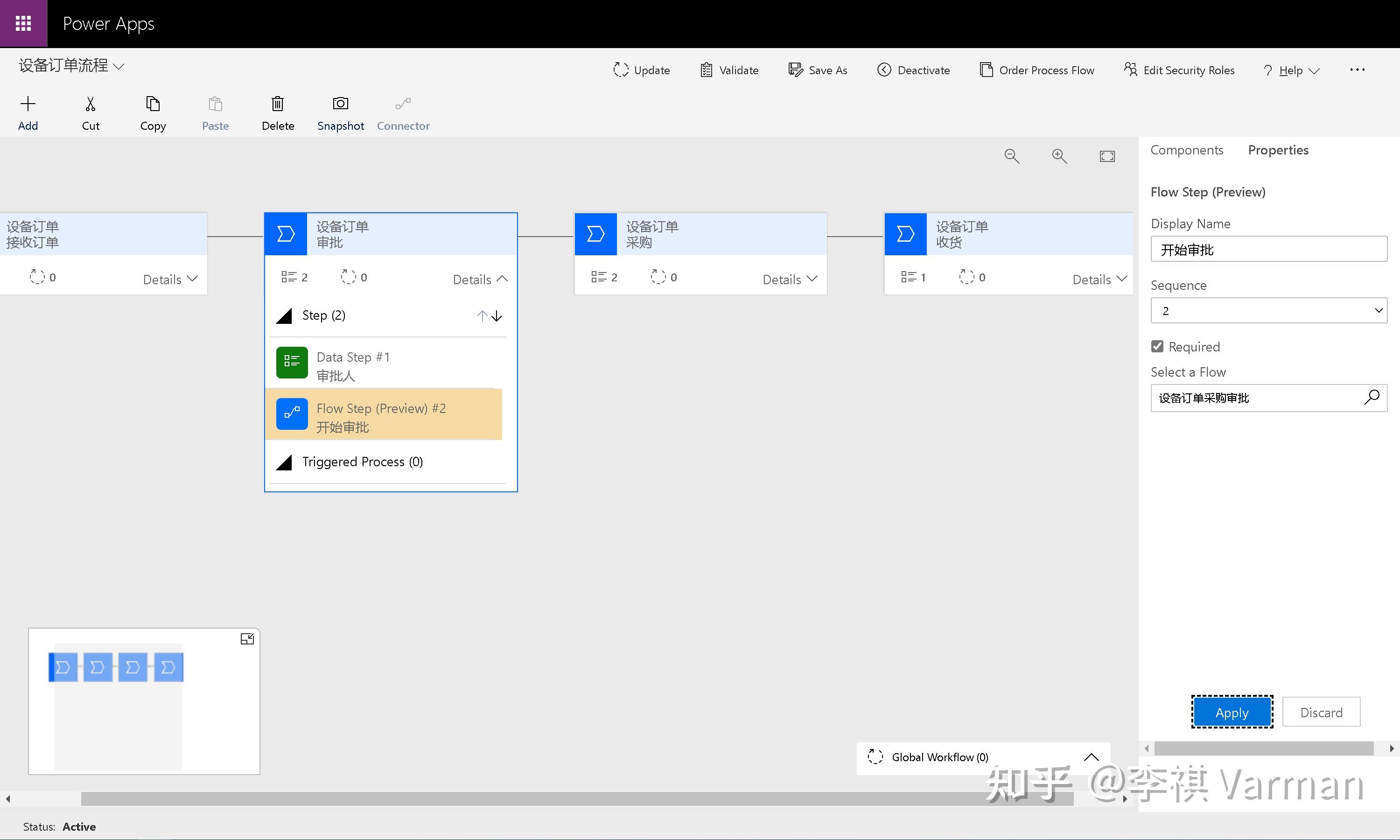1400x840 pixels.
Task: Expand Details of the 收货 stage
Action: click(1100, 279)
